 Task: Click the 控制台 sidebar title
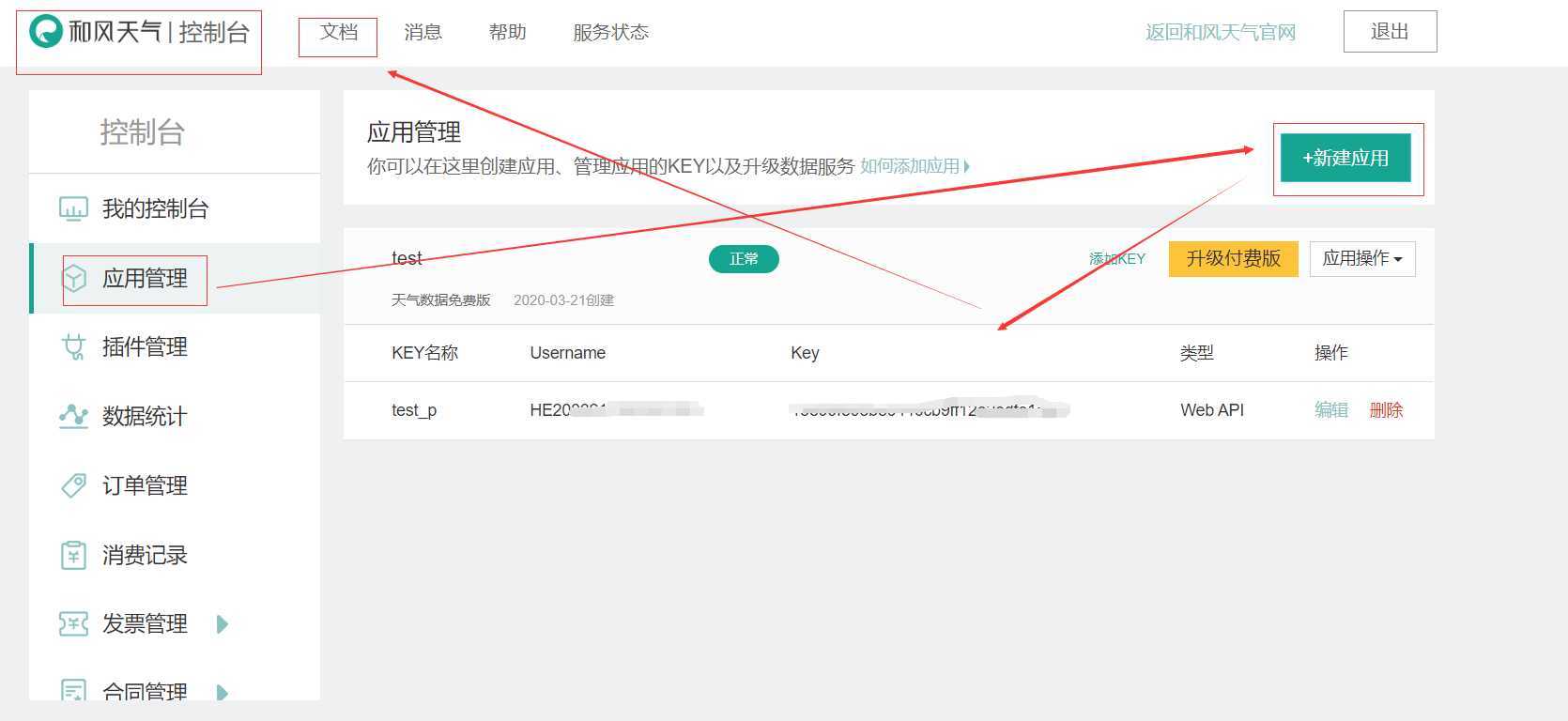click(142, 132)
